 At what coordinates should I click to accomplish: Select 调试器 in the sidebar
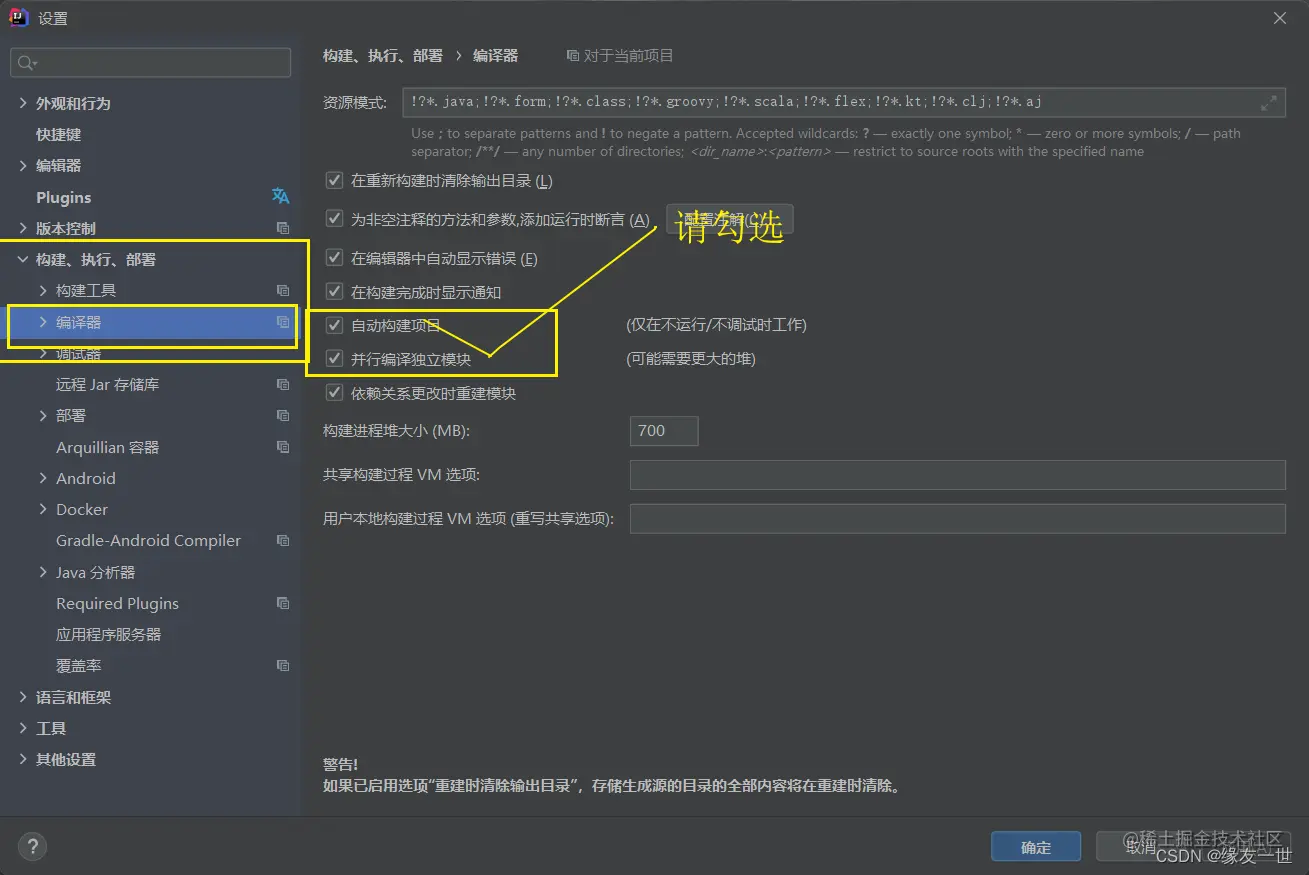(x=80, y=353)
